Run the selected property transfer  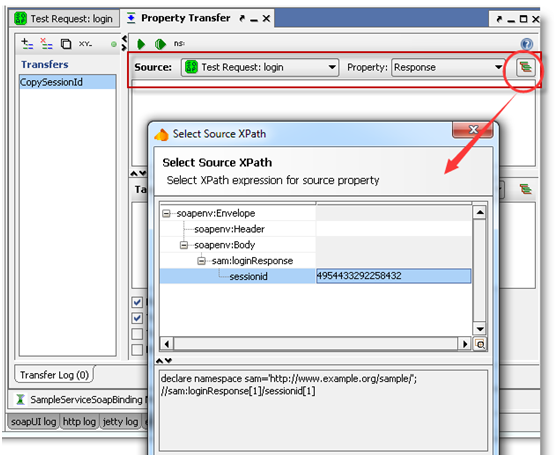tap(141, 44)
